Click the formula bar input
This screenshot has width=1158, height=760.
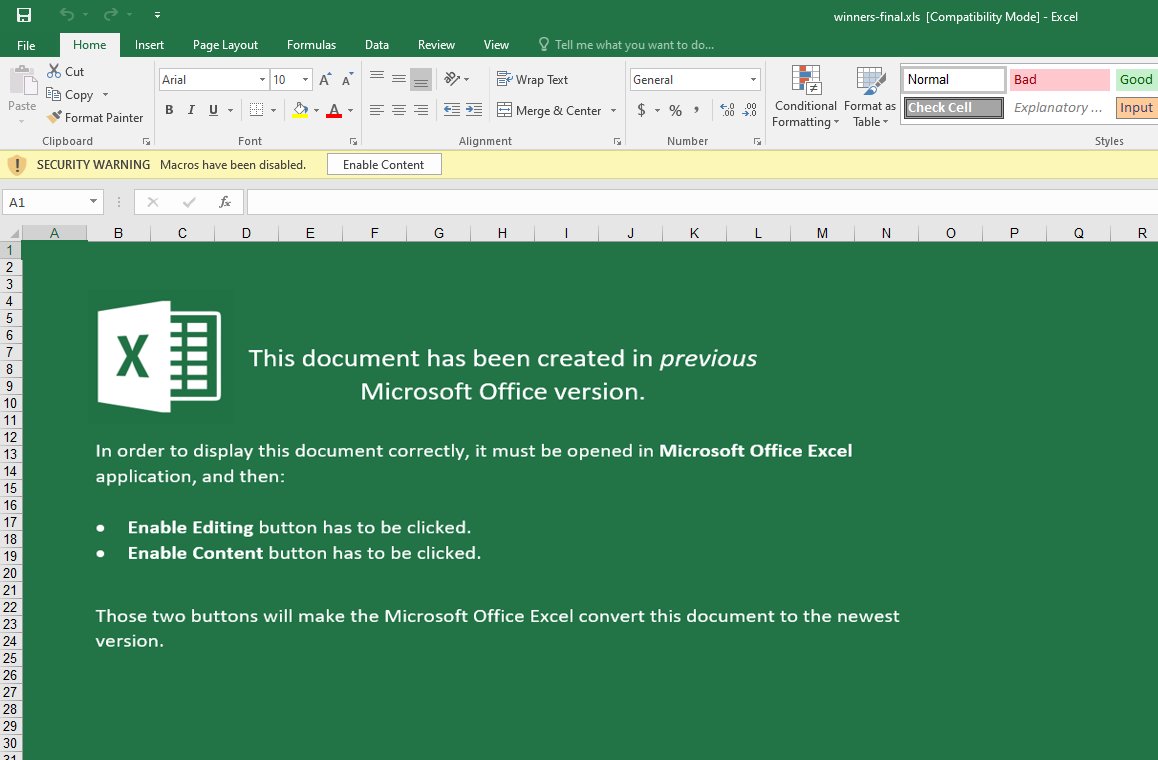pos(702,202)
